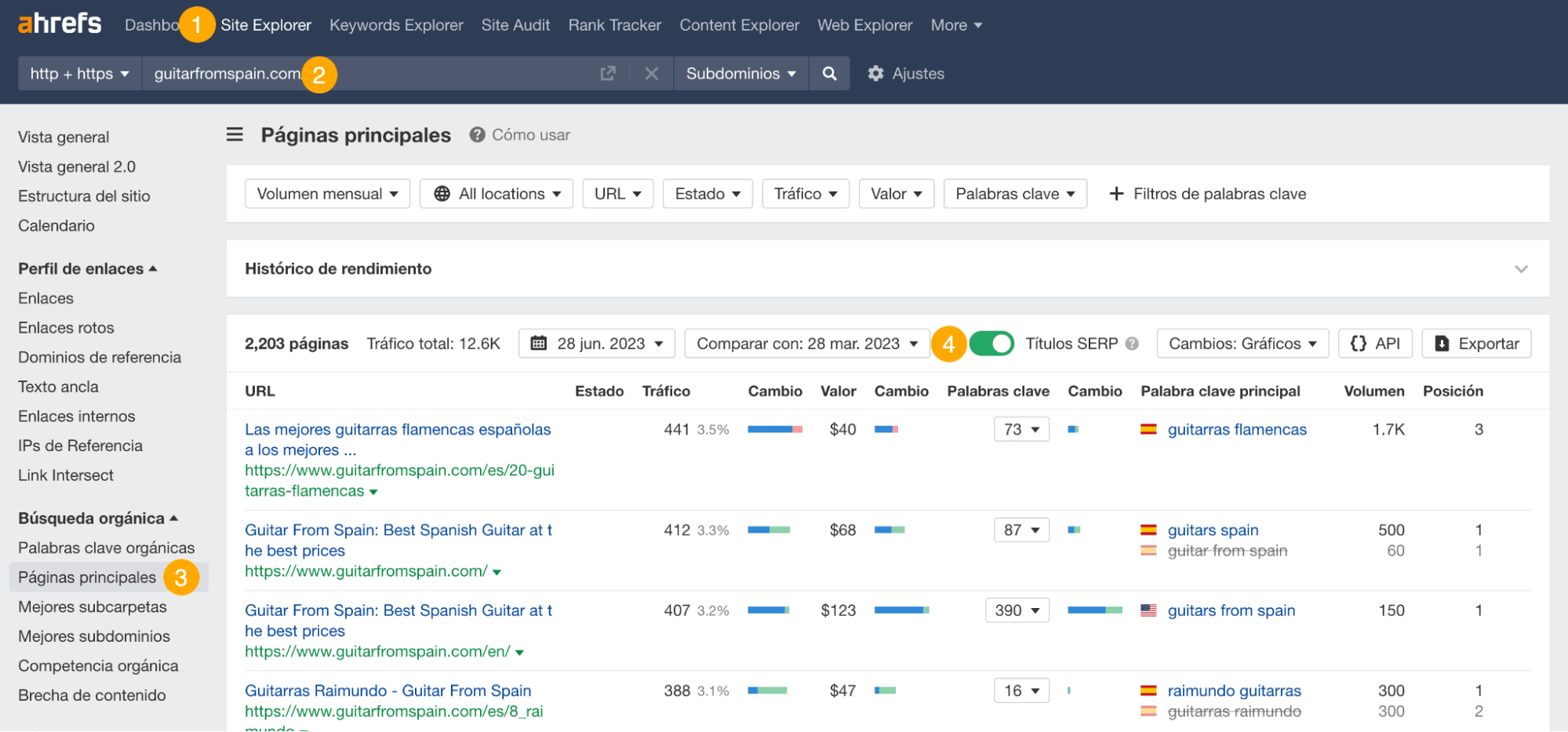1568x732 pixels.
Task: Open the Subdominios mode dropdown
Action: point(738,73)
